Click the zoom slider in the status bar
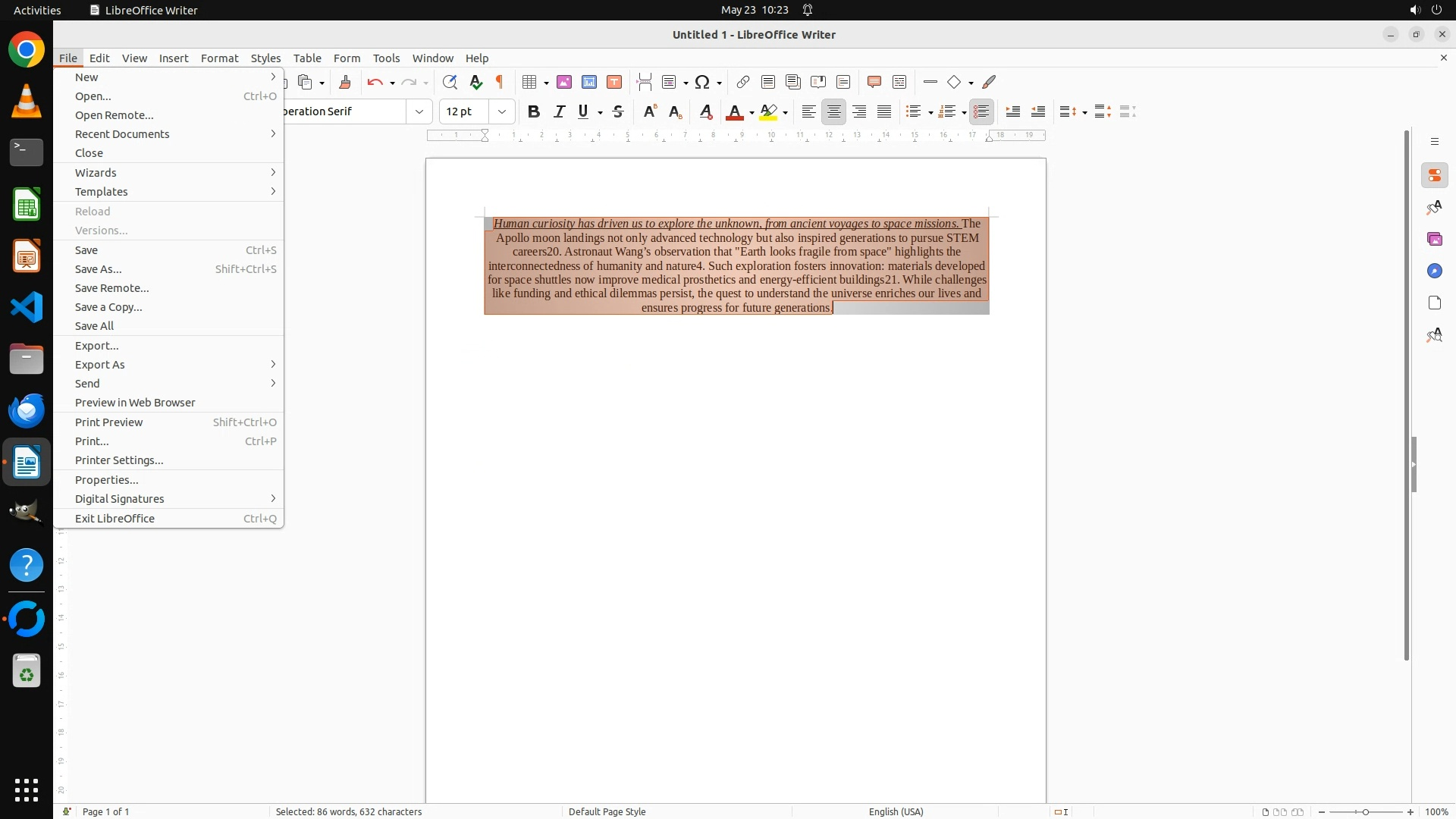 click(x=1365, y=811)
